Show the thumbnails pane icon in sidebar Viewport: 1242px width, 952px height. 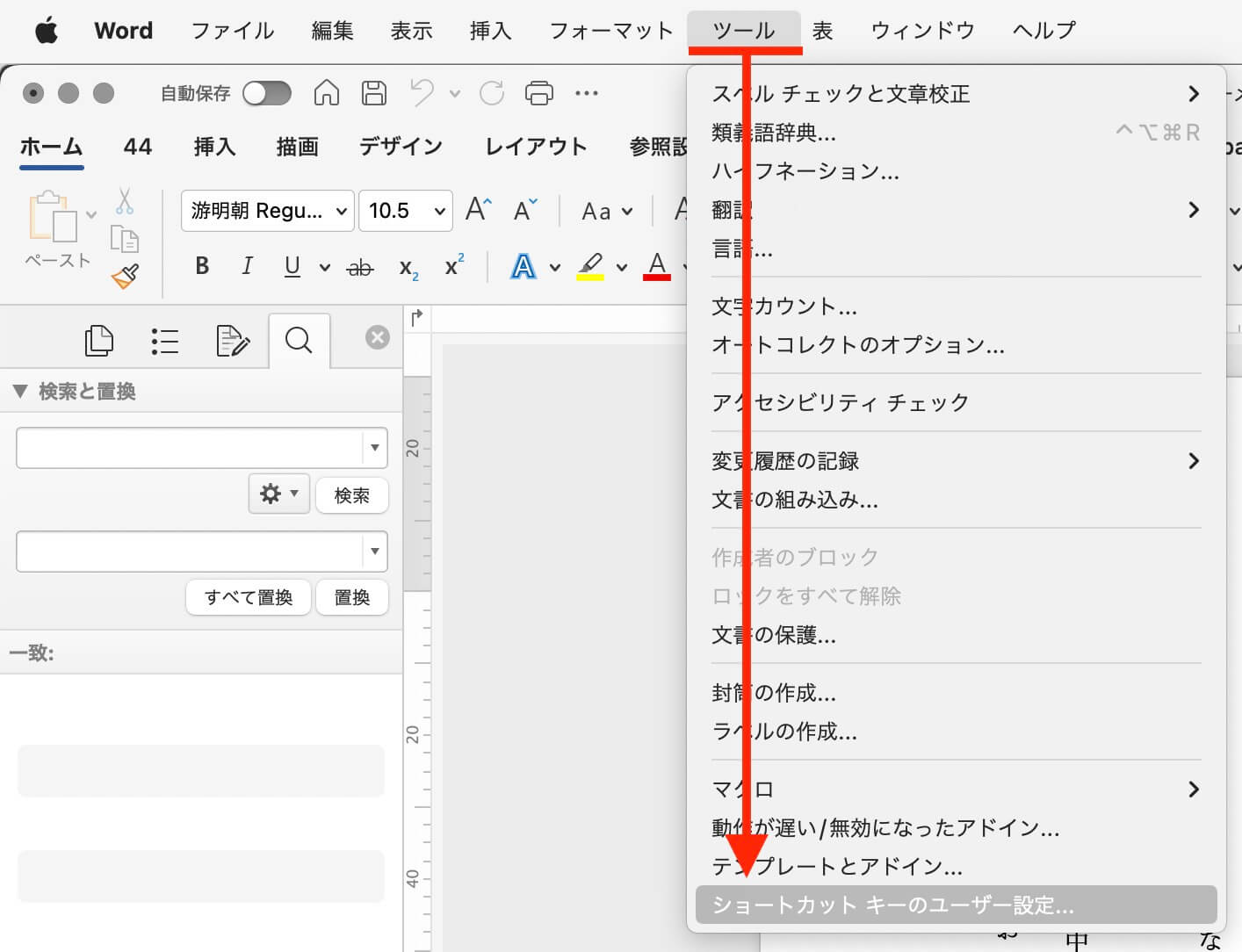(98, 340)
